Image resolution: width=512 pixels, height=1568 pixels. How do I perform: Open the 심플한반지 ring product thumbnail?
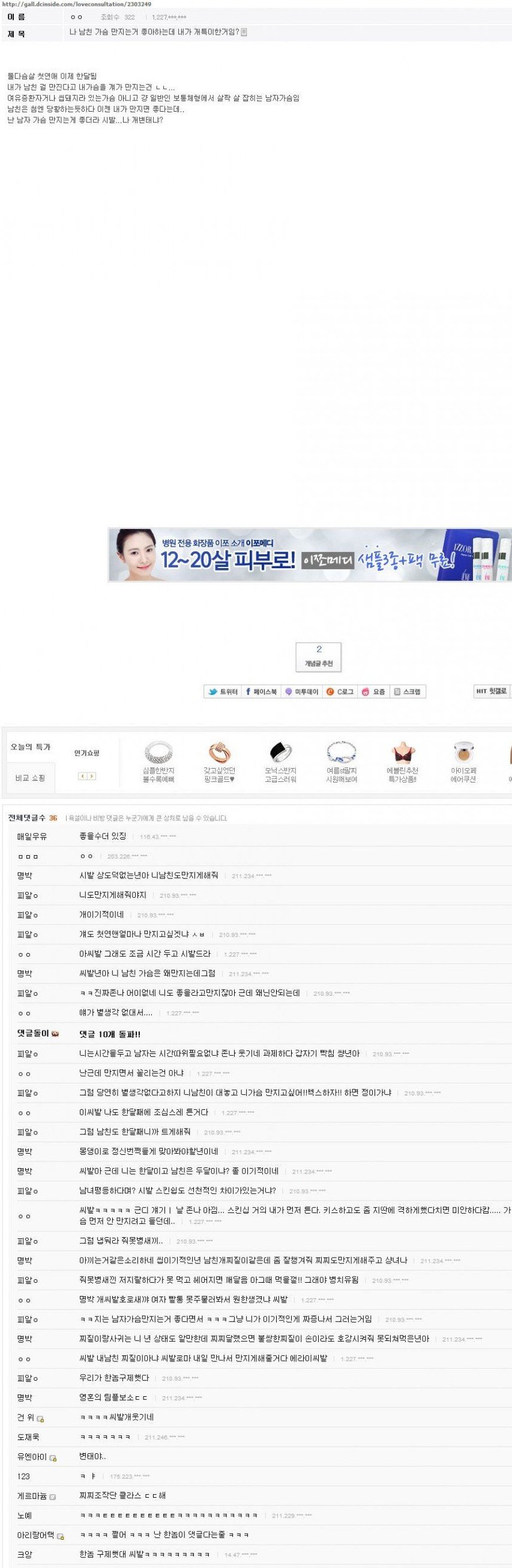tap(158, 752)
